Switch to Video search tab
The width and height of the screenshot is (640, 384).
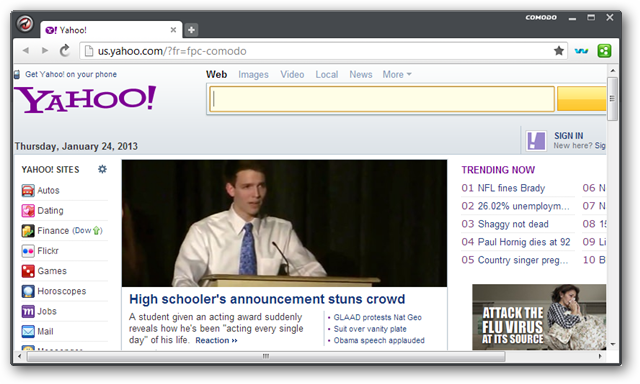click(292, 74)
